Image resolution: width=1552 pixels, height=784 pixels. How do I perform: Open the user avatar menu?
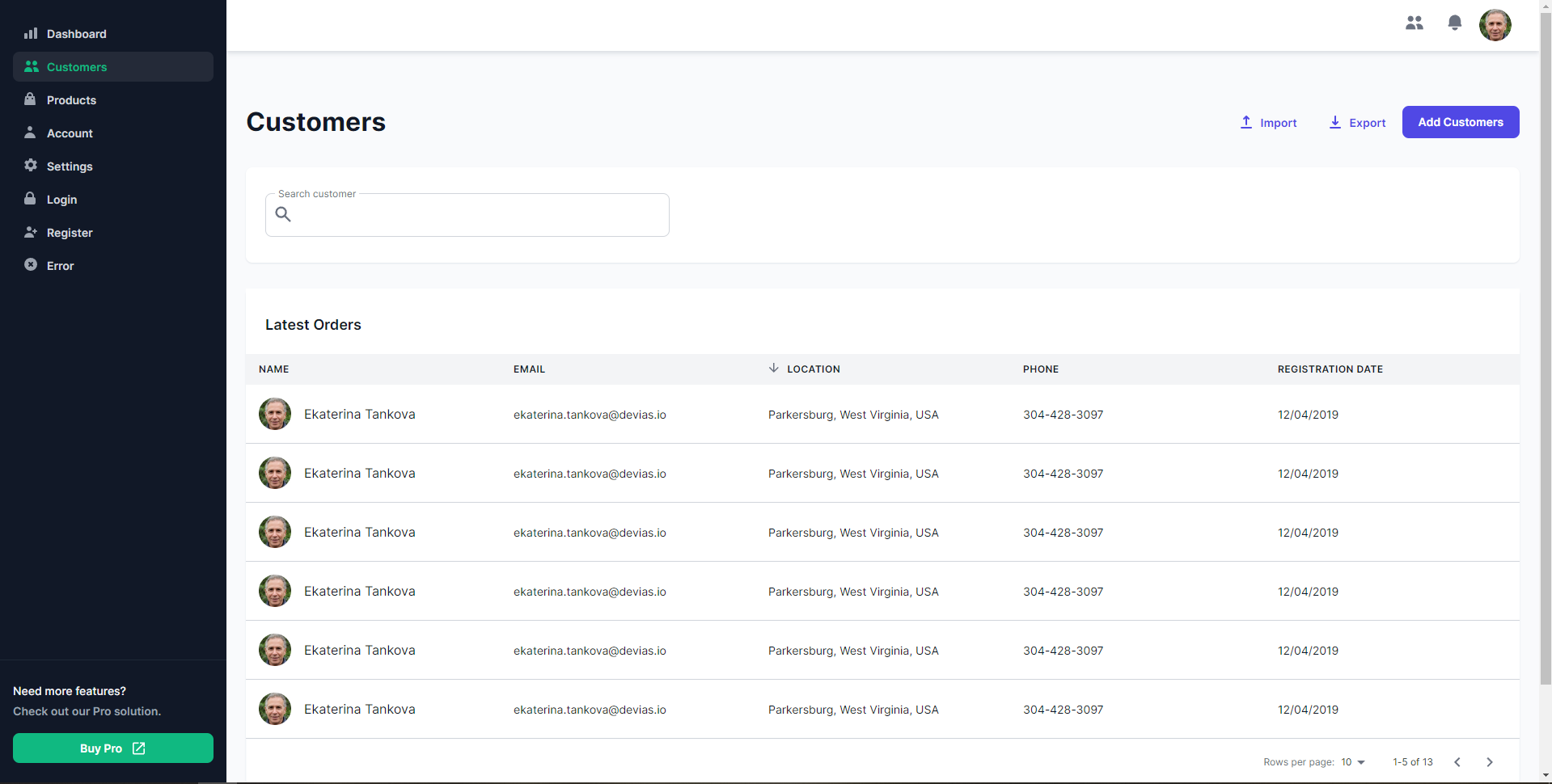coord(1495,24)
